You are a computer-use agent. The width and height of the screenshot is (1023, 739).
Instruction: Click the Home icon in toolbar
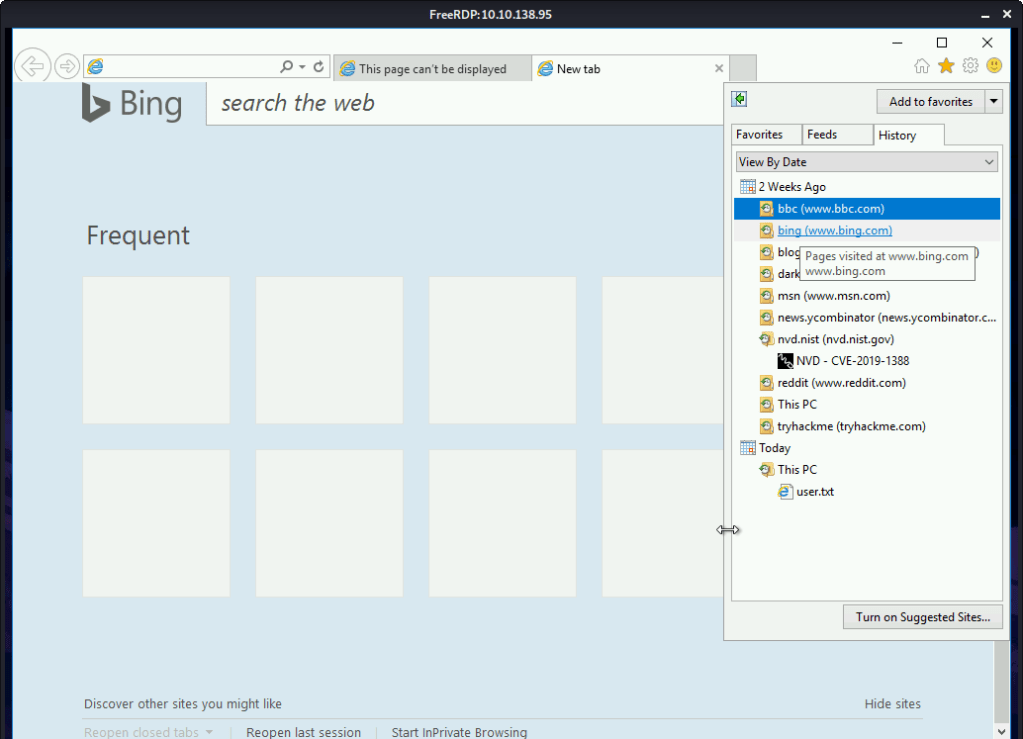click(922, 66)
